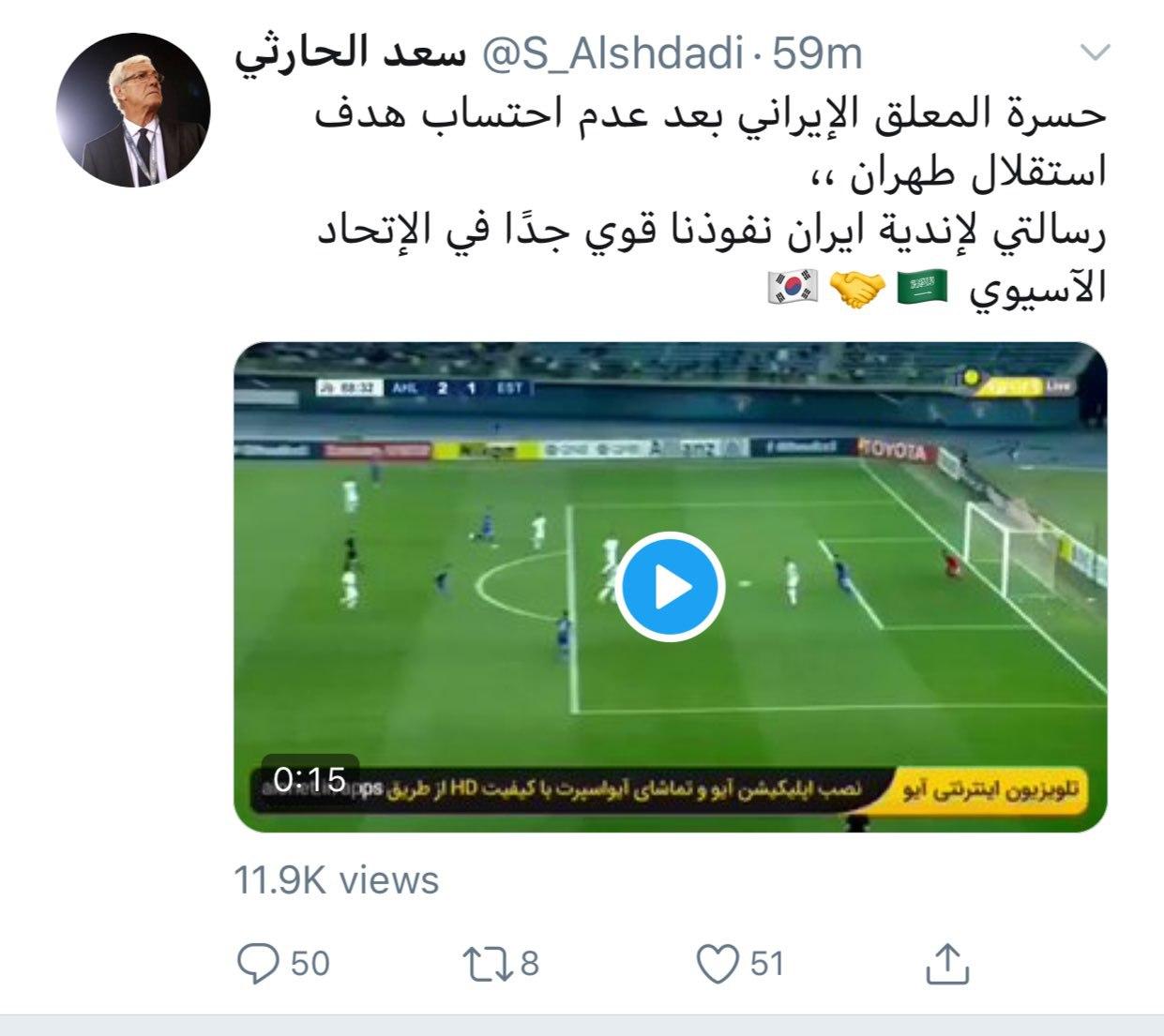Click the retweet count 8
This screenshot has height=1036, width=1164.
click(x=529, y=964)
